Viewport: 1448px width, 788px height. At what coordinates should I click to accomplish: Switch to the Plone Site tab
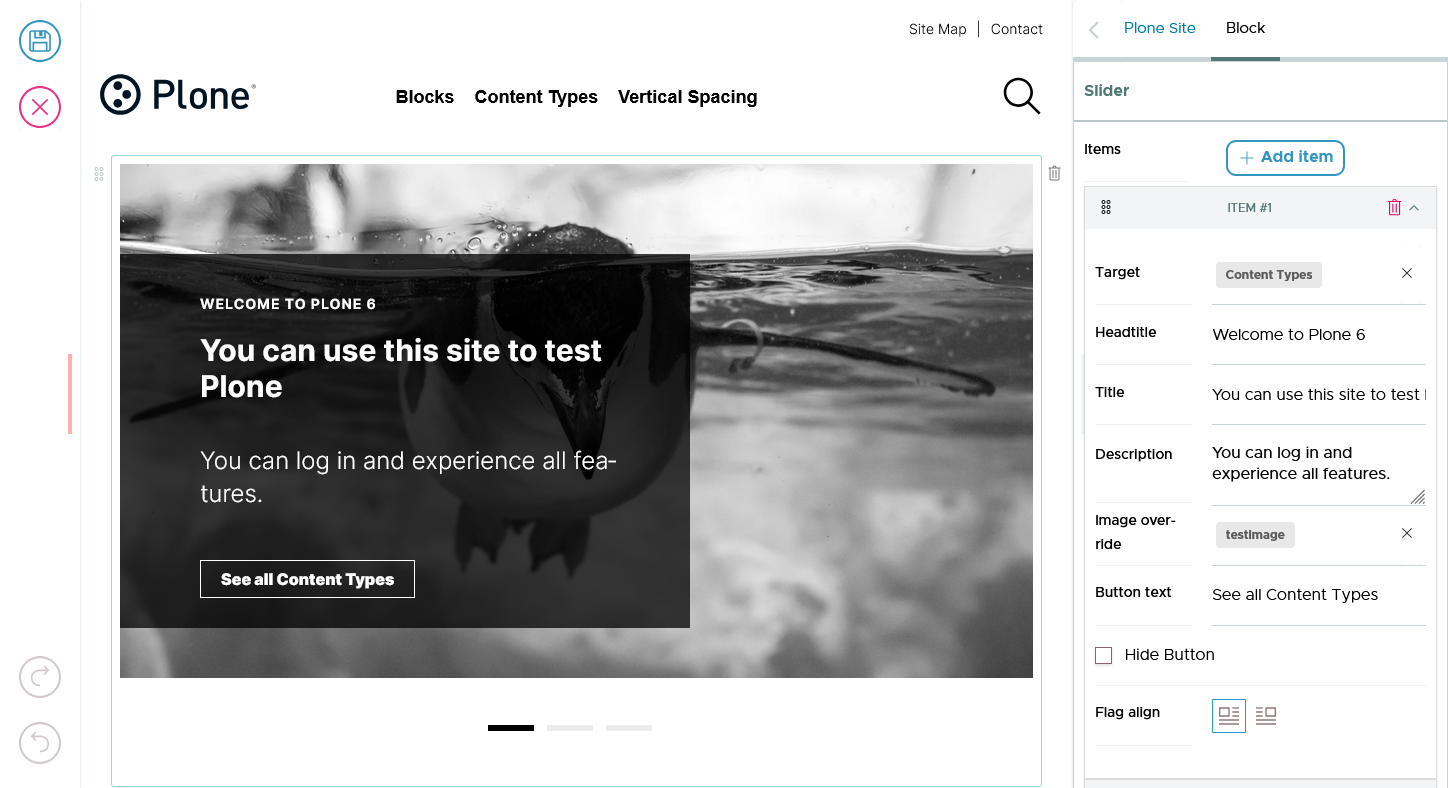(1159, 28)
